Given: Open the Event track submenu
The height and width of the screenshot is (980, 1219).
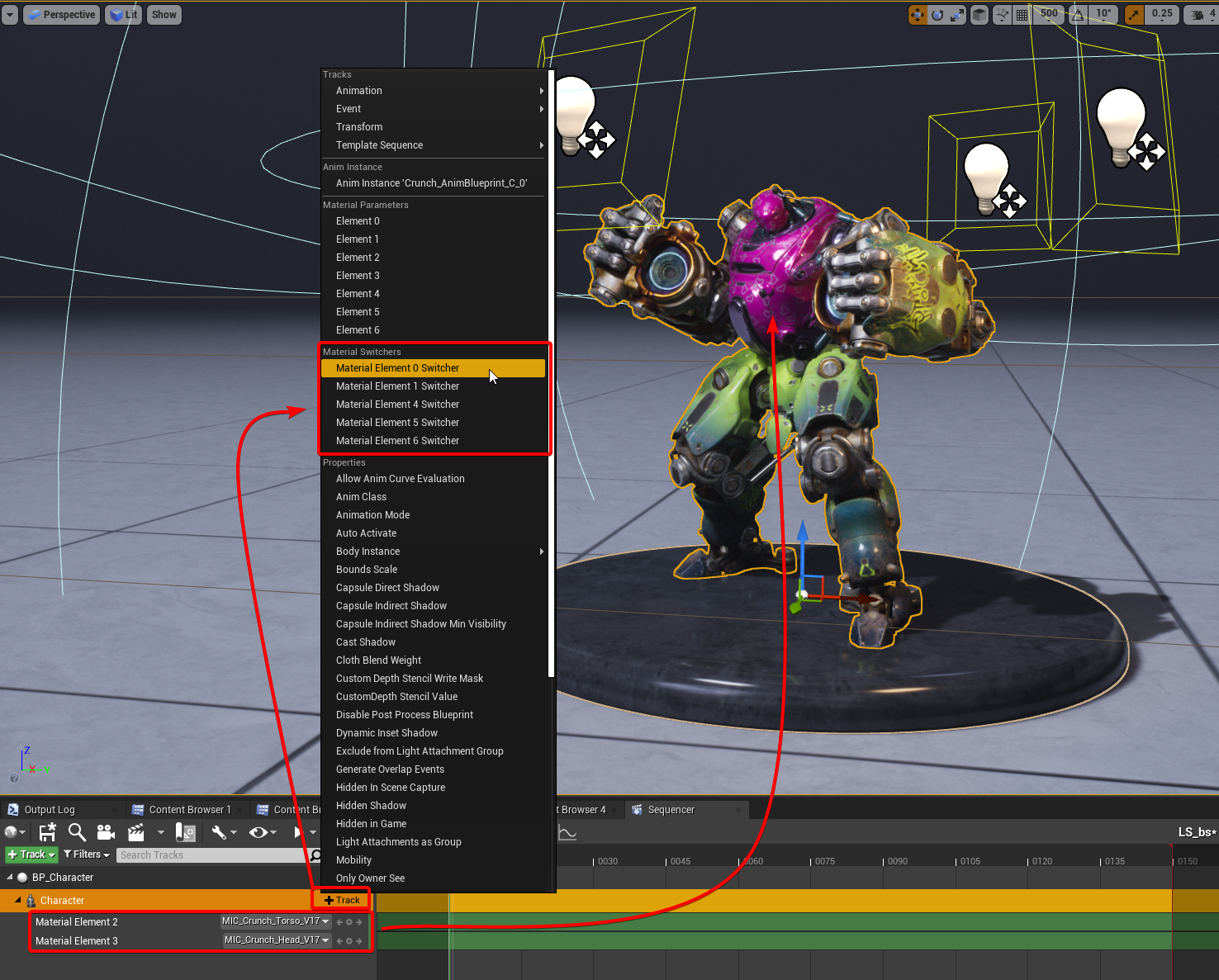Looking at the screenshot, I should (x=434, y=109).
